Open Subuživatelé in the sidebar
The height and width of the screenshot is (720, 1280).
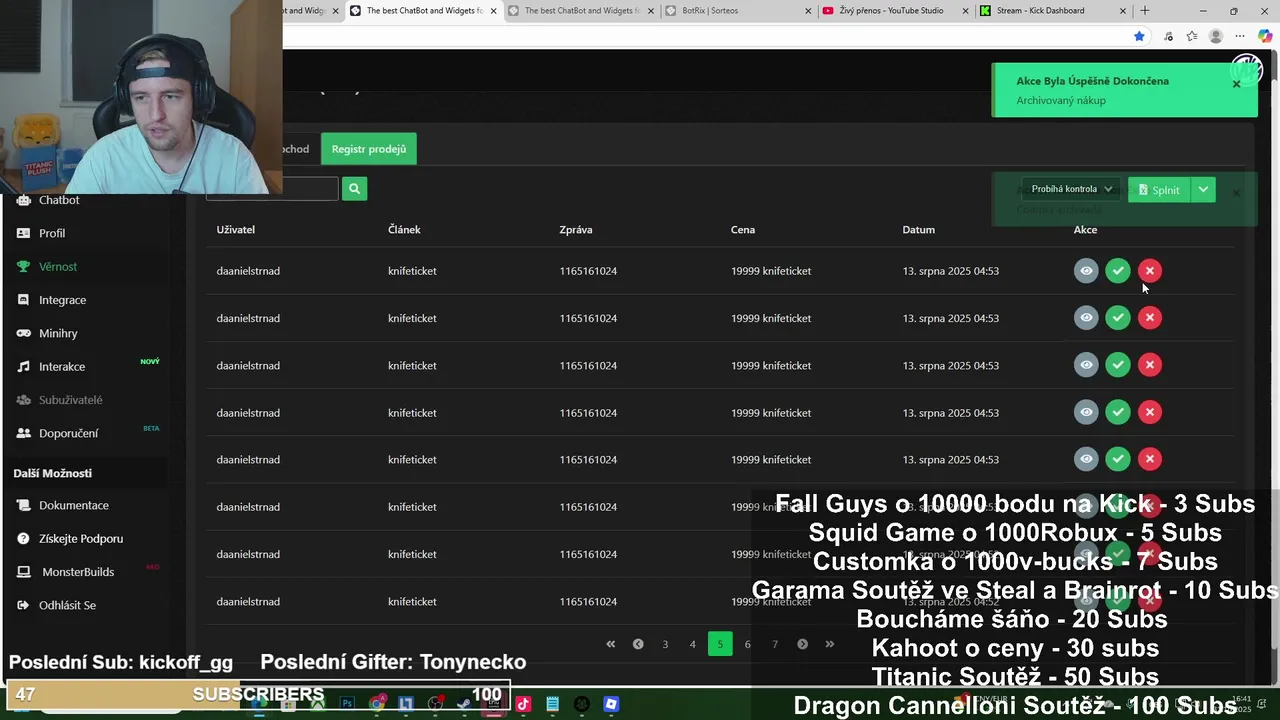70,400
